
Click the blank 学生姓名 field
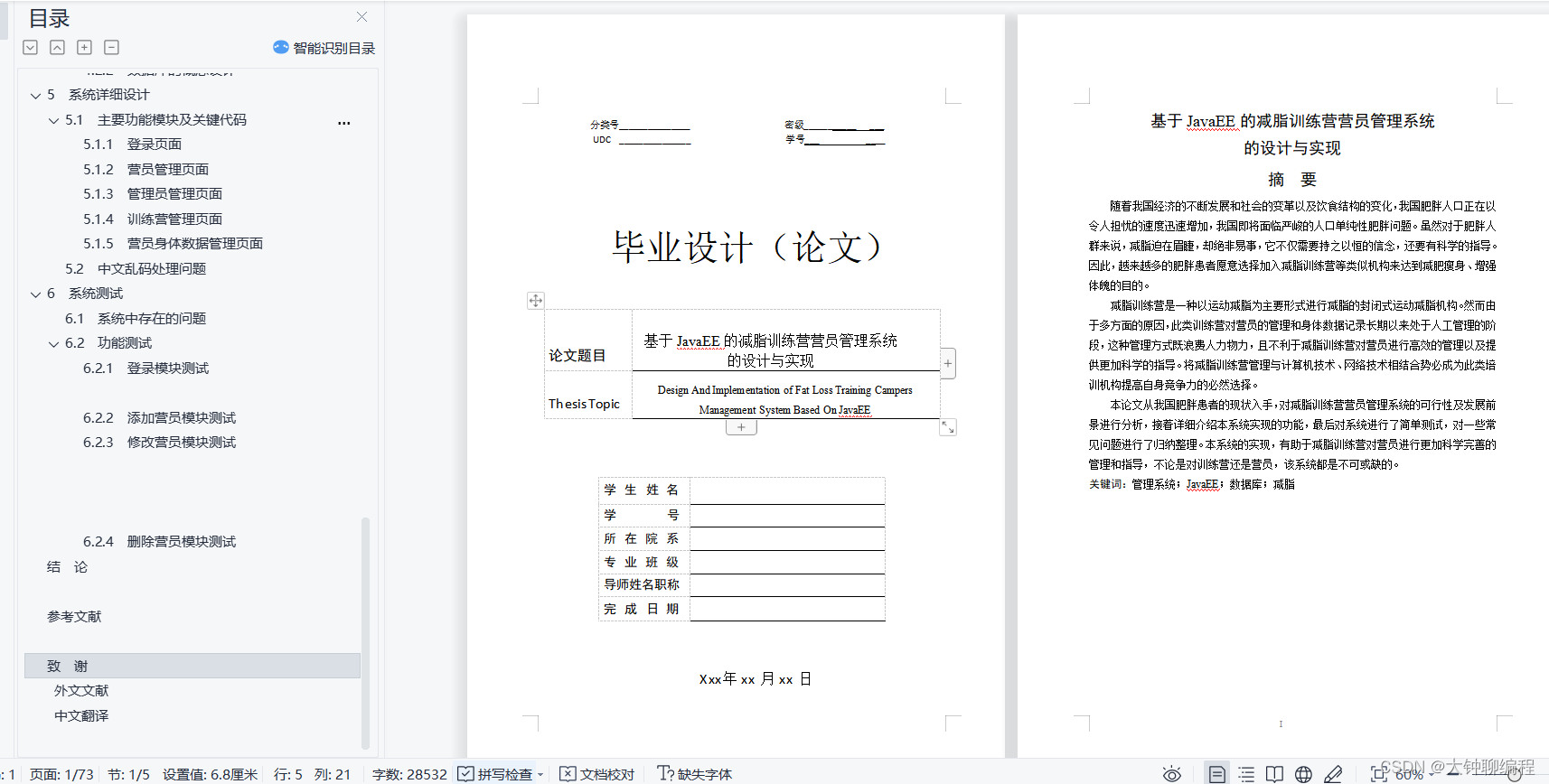pos(787,490)
